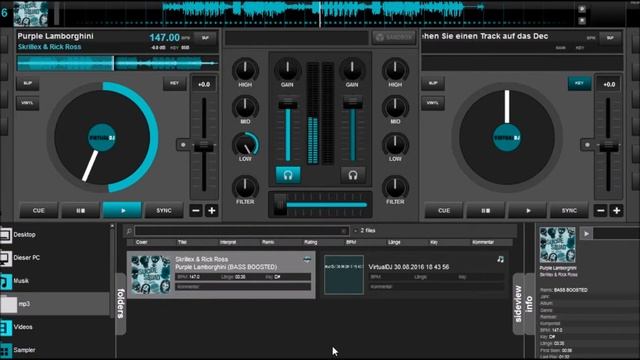The image size is (640, 360).
Task: Click the left GAIN knob
Action: click(287, 69)
